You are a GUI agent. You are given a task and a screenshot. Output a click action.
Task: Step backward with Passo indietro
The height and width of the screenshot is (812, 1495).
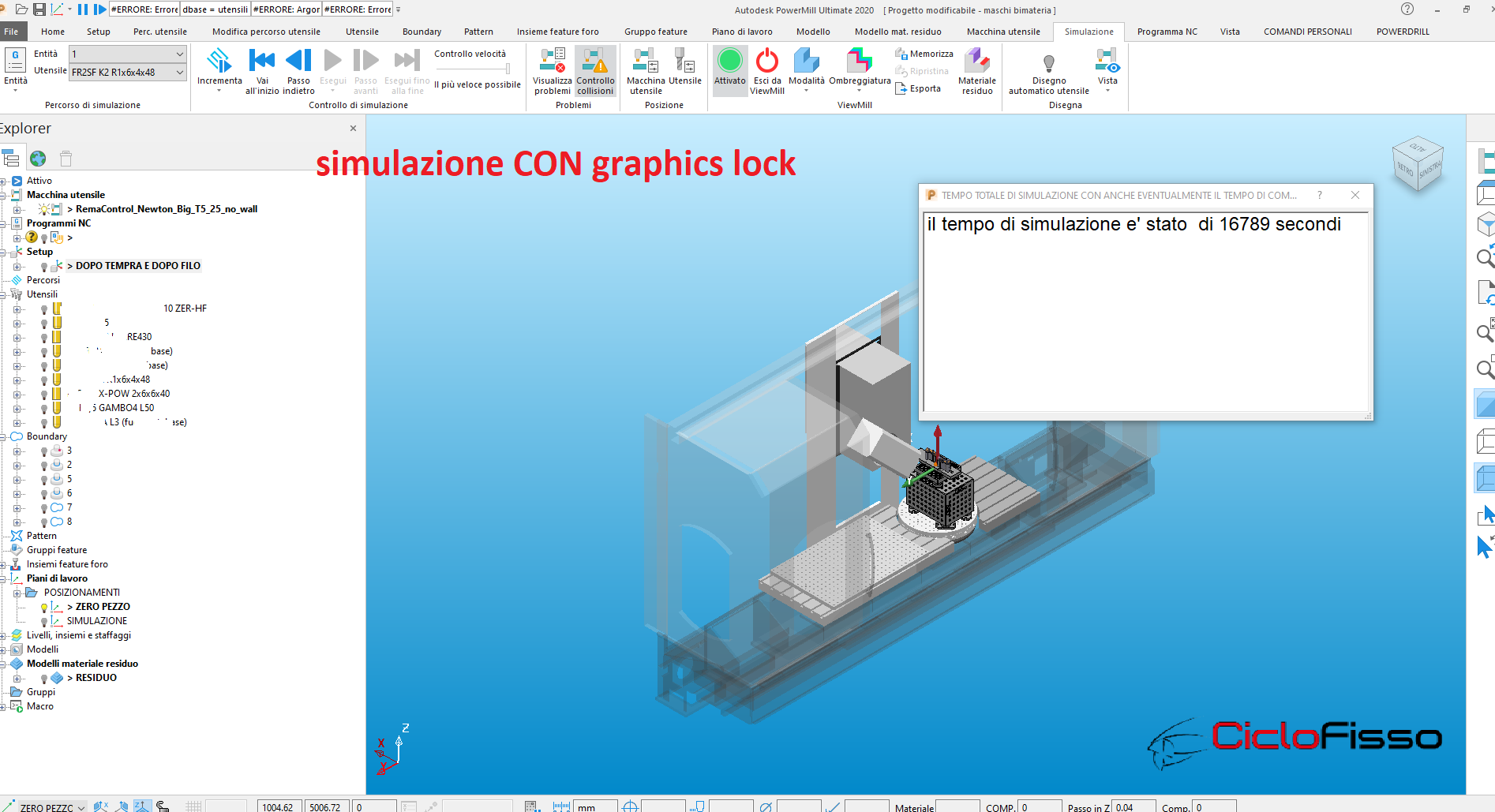298,61
